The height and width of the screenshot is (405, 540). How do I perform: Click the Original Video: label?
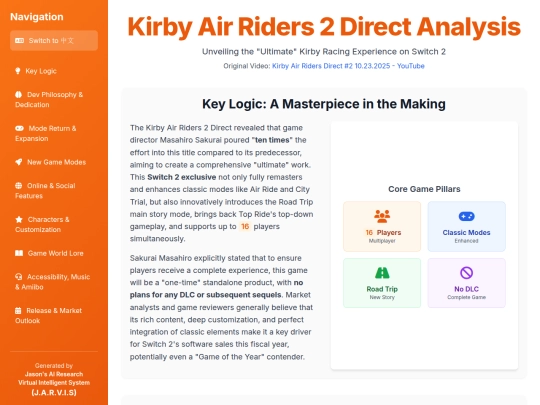247,66
